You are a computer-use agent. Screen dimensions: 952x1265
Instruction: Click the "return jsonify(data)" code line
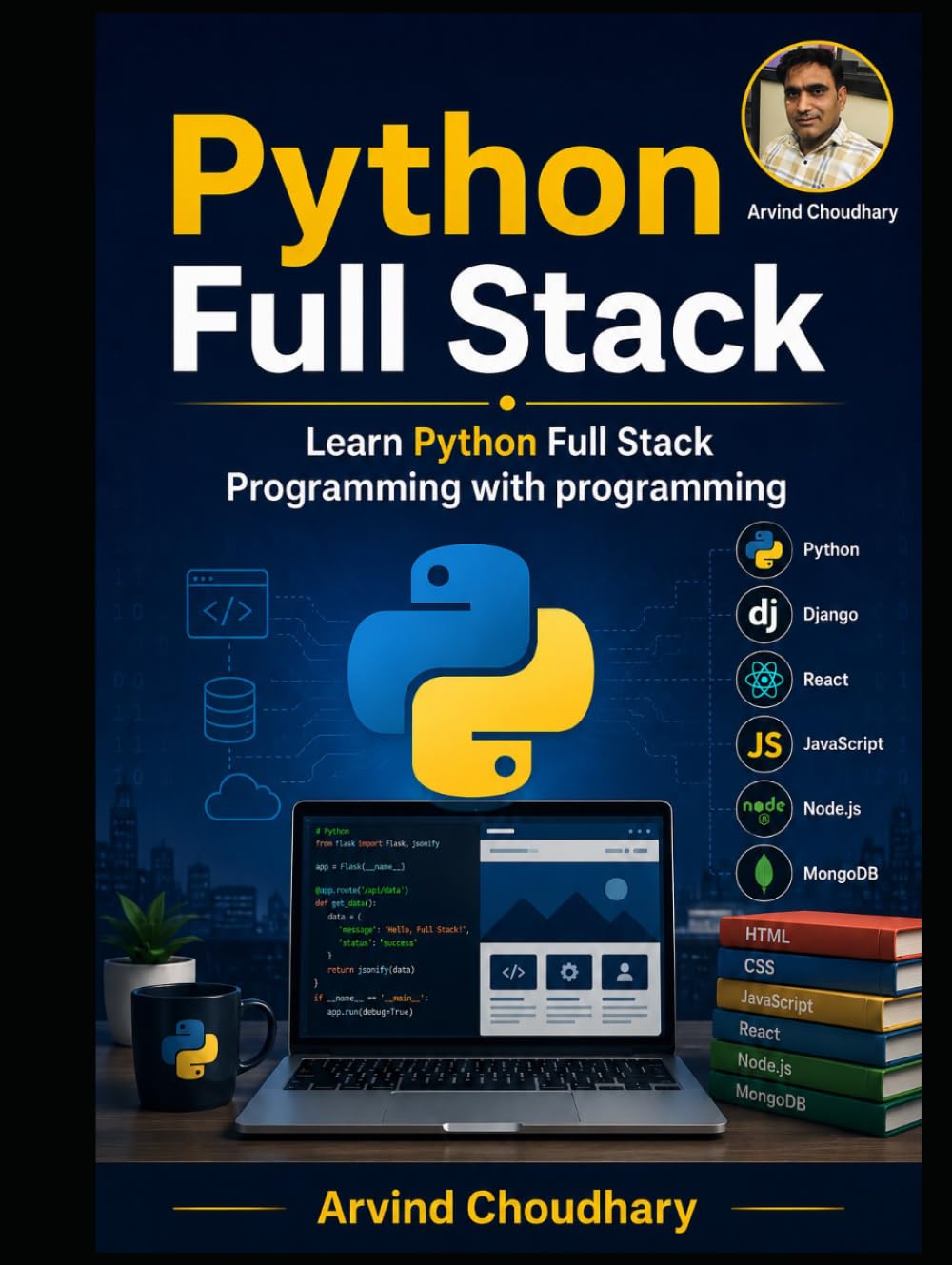tap(370, 970)
